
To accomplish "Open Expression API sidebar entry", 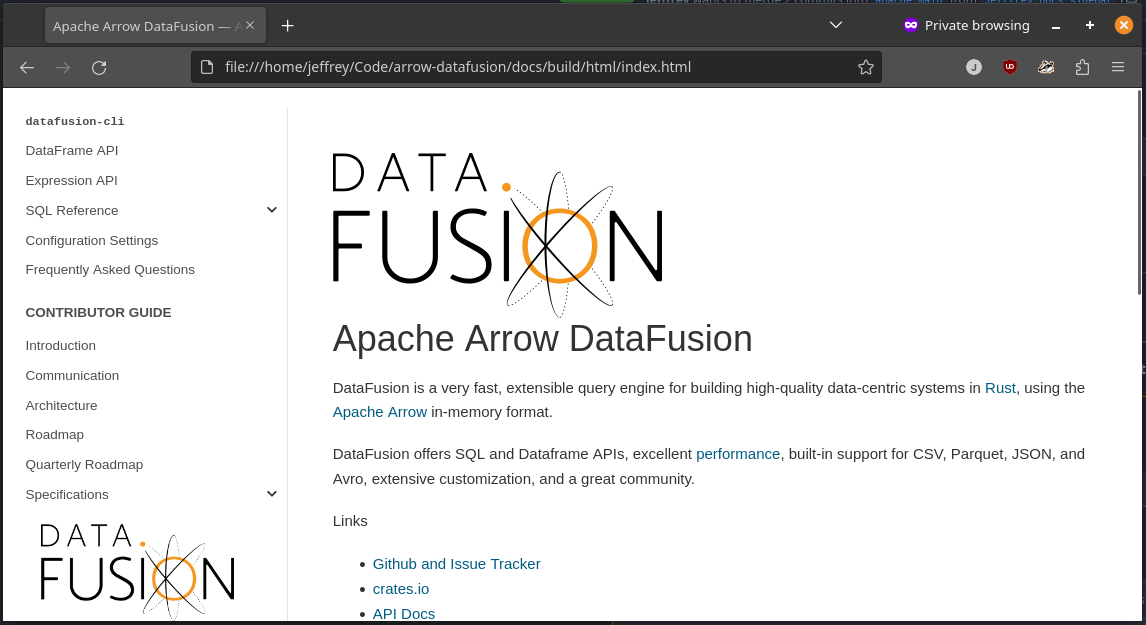I will point(72,181).
